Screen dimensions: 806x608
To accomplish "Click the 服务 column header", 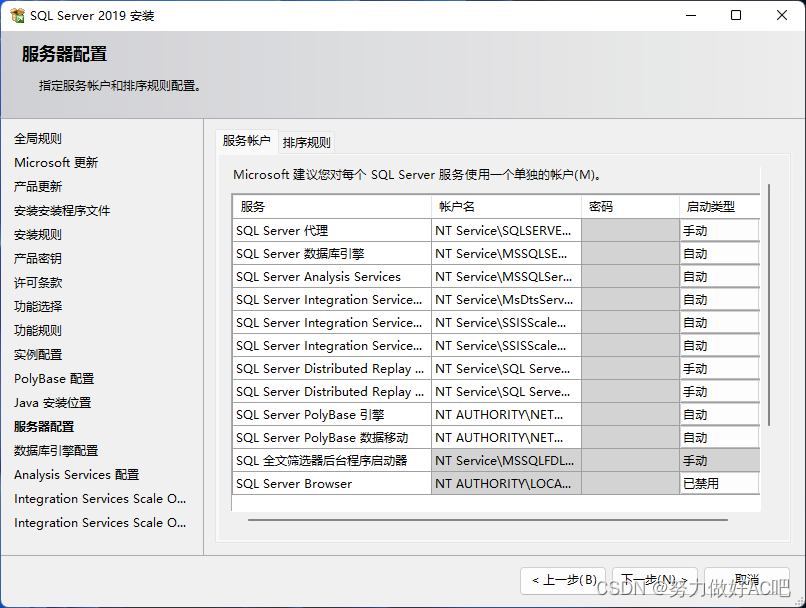I will tap(332, 207).
